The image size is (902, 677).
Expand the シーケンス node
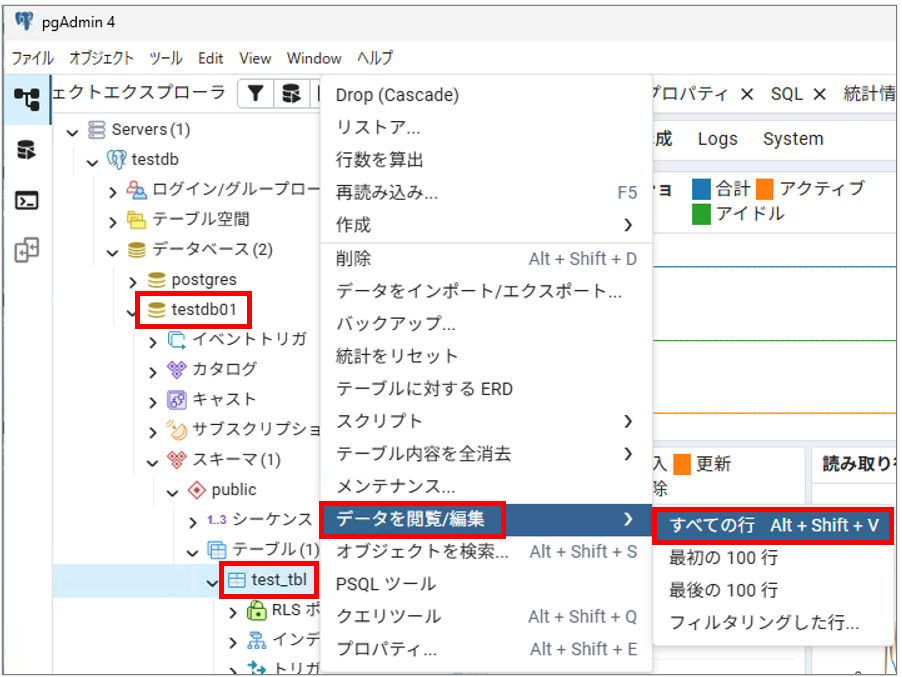(x=193, y=522)
